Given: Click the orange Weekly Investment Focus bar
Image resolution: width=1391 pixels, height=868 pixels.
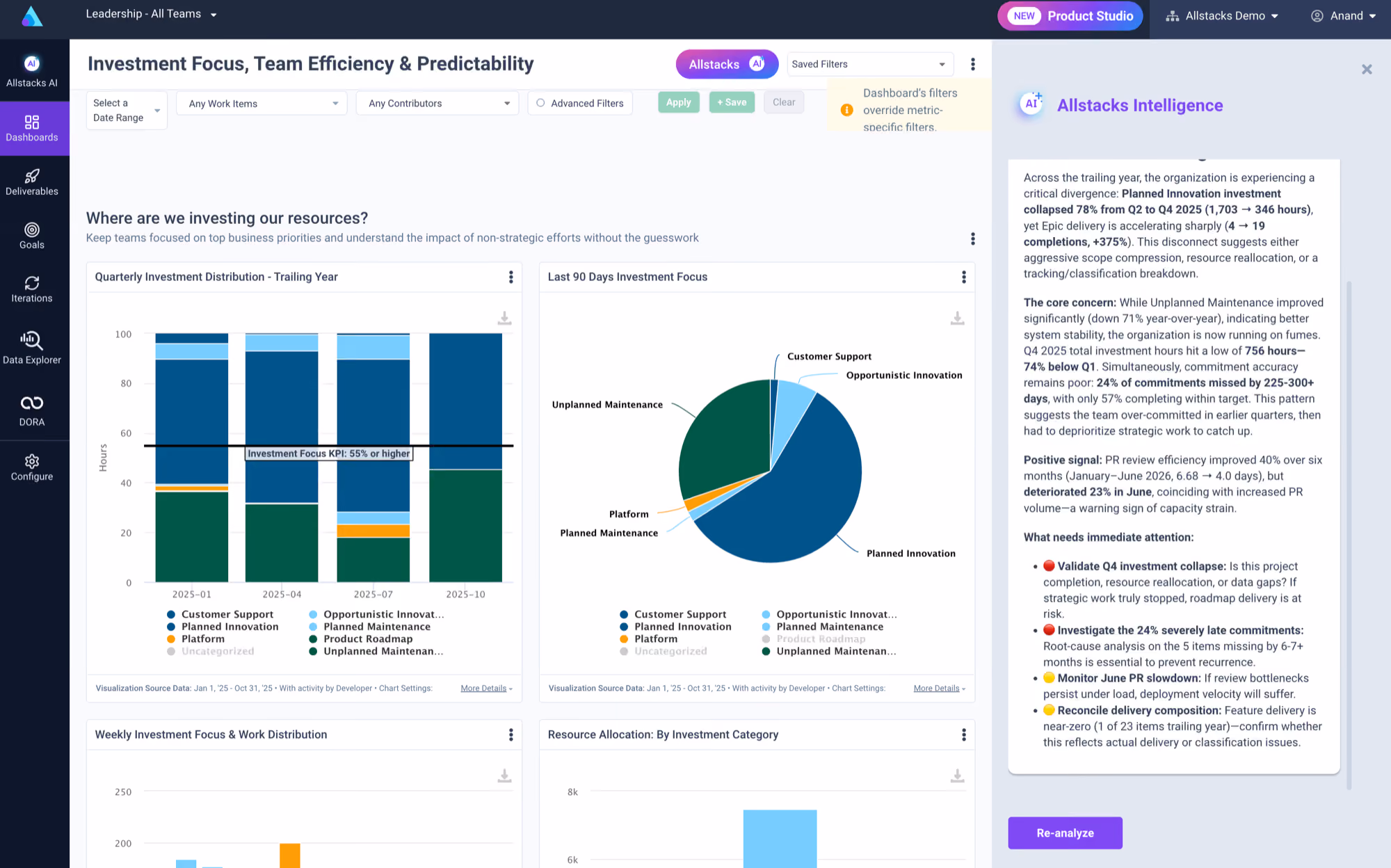Looking at the screenshot, I should [289, 855].
